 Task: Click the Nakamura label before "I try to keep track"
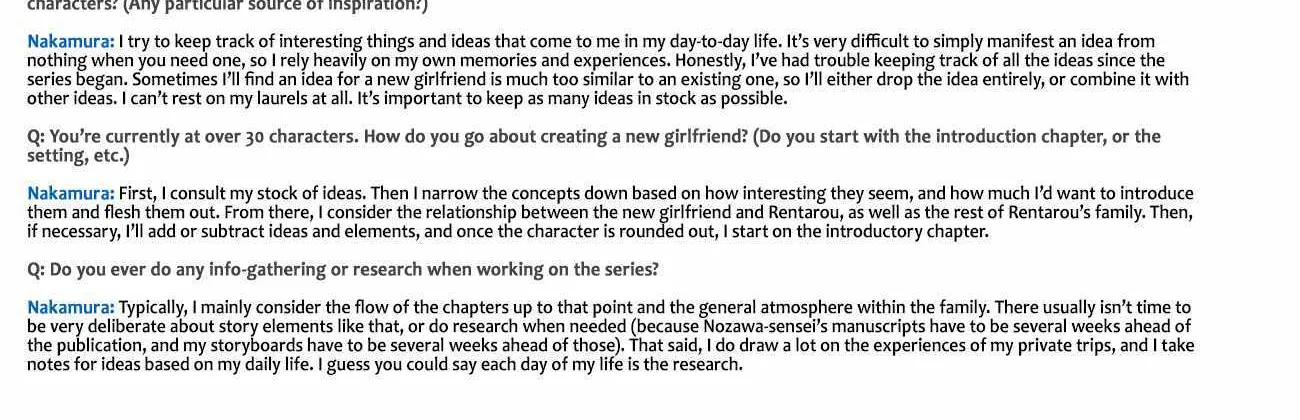tap(71, 42)
